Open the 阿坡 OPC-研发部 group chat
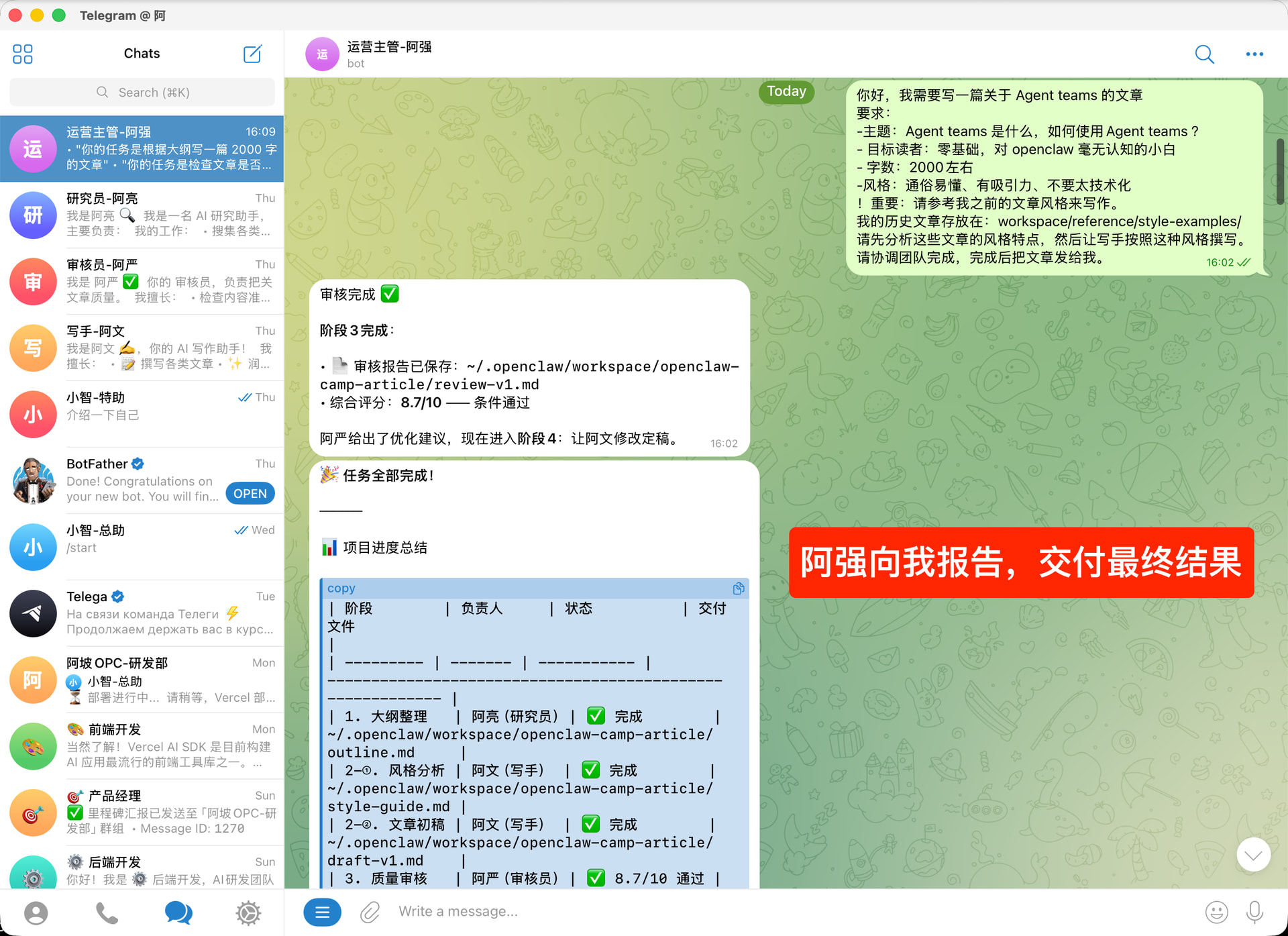The height and width of the screenshot is (936, 1288). 142,680
